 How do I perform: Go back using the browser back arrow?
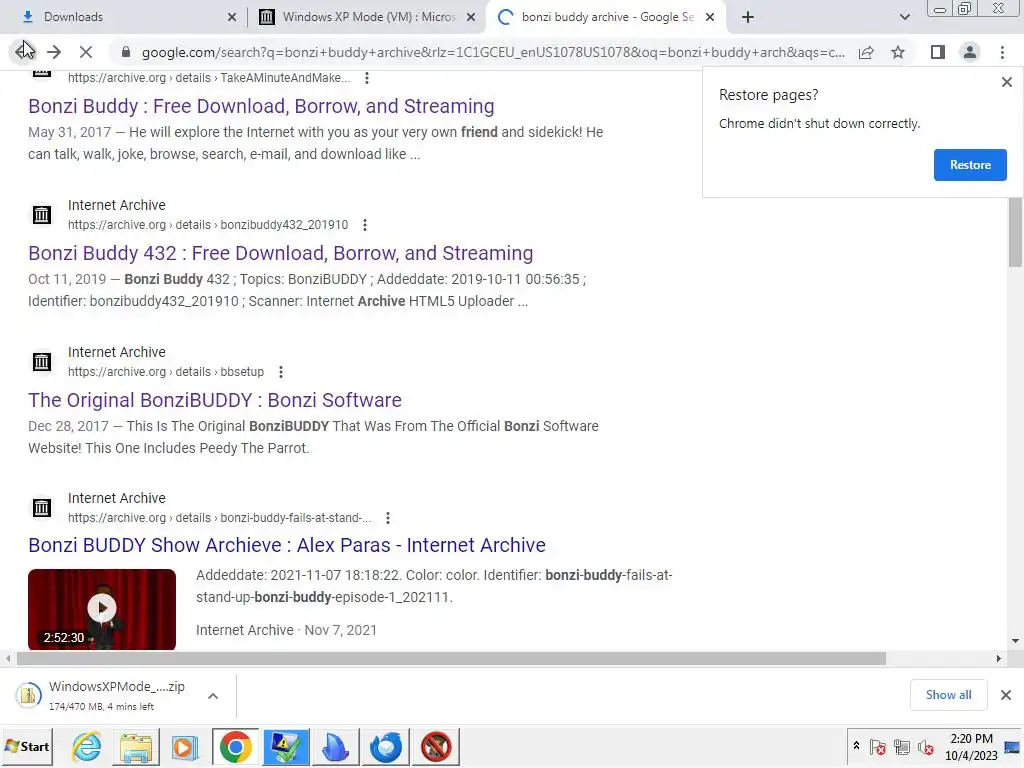[22, 52]
